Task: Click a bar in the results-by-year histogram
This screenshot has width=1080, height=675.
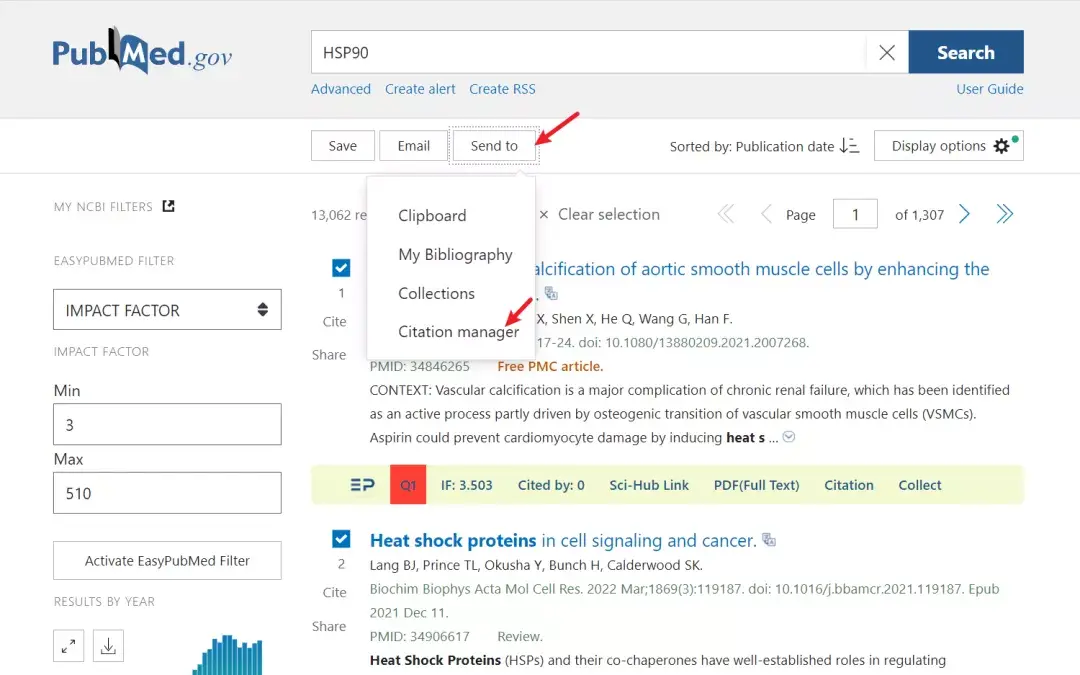Action: 228,655
